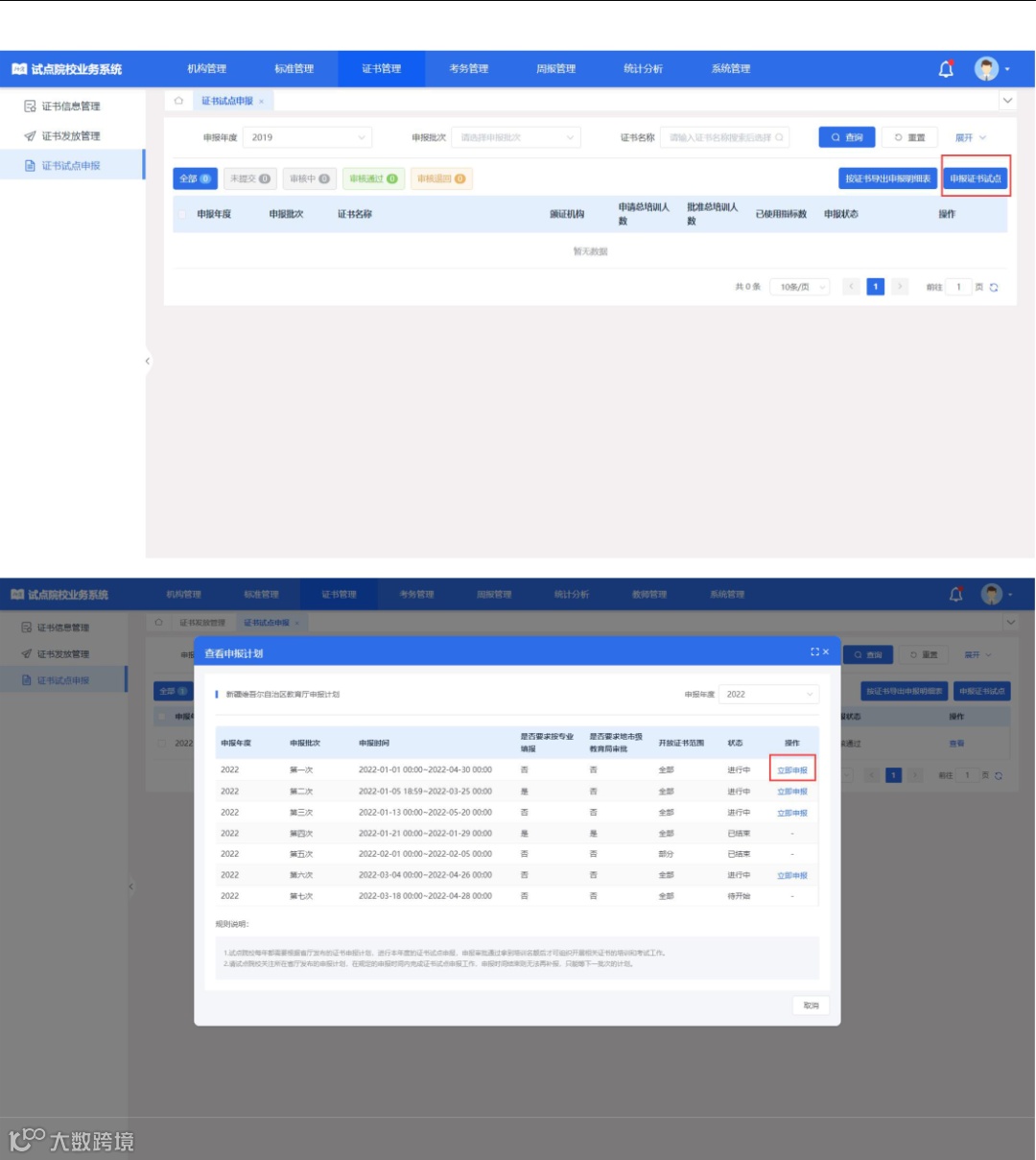This screenshot has width=1036, height=1160.
Task: Click the date range 2022-03-04 00:00~2022-04-26 00:00
Action: click(x=425, y=875)
